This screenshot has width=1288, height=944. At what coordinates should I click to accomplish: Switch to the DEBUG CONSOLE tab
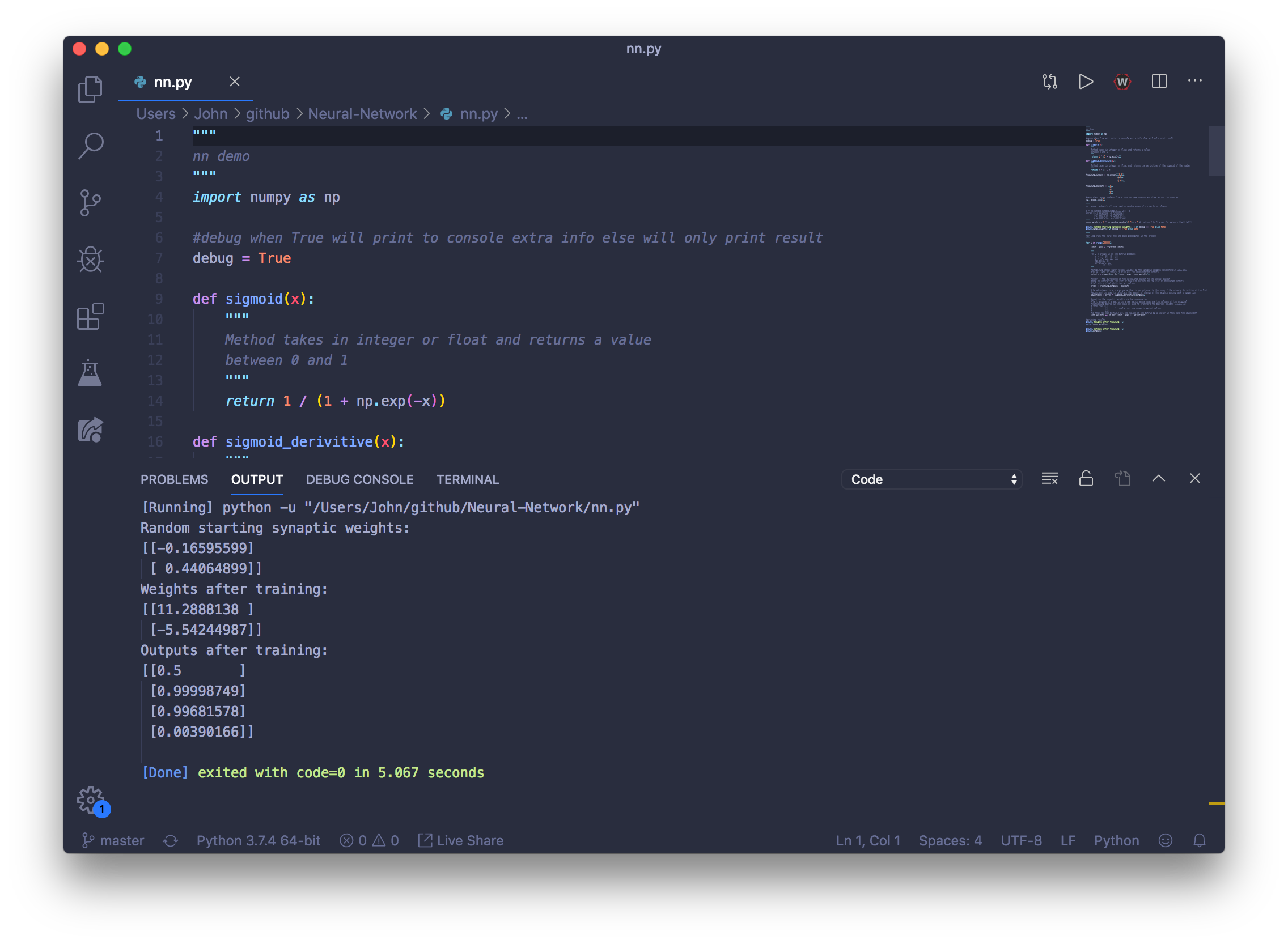tap(359, 479)
